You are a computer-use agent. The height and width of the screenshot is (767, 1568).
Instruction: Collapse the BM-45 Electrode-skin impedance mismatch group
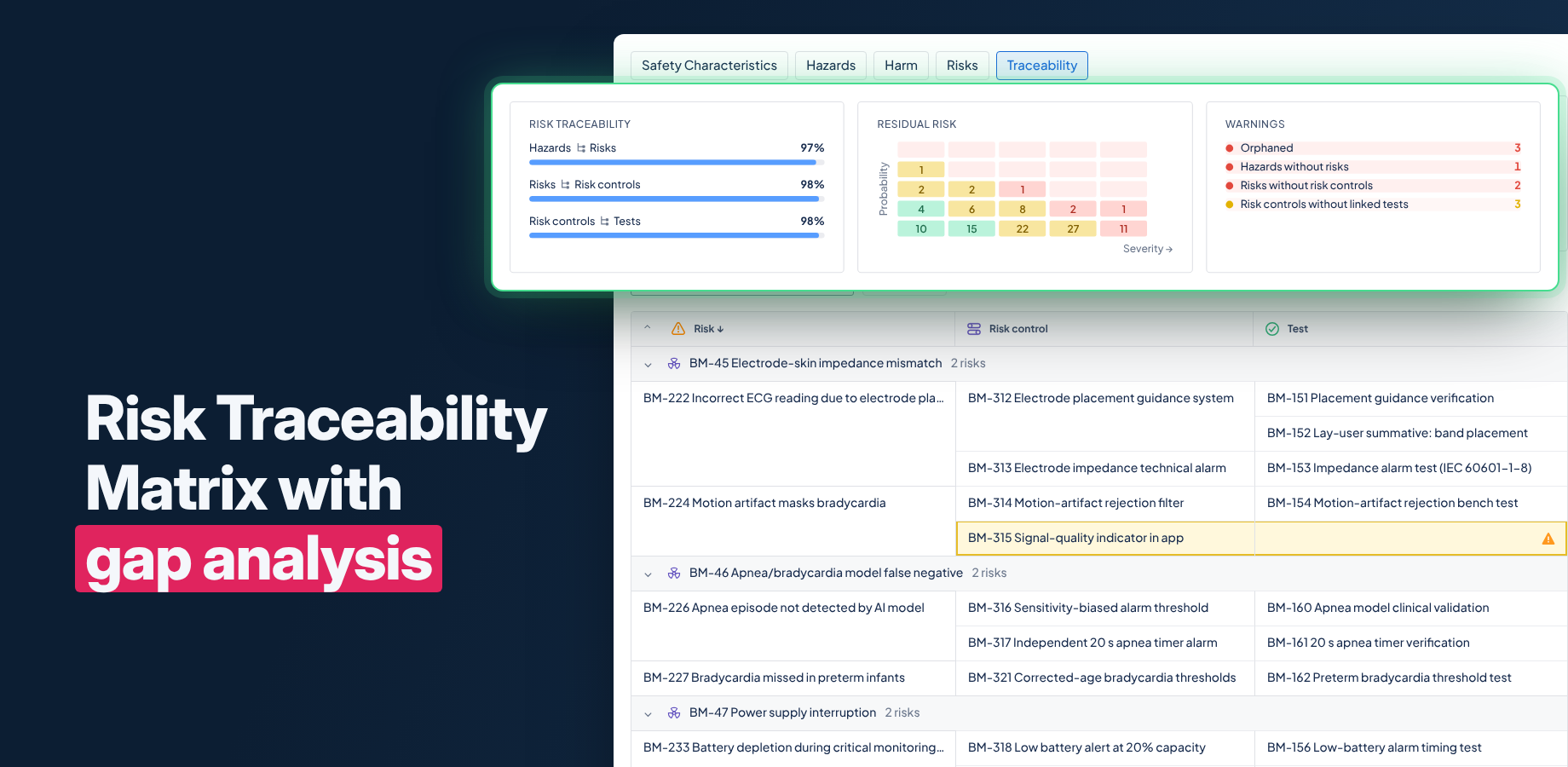(x=649, y=365)
